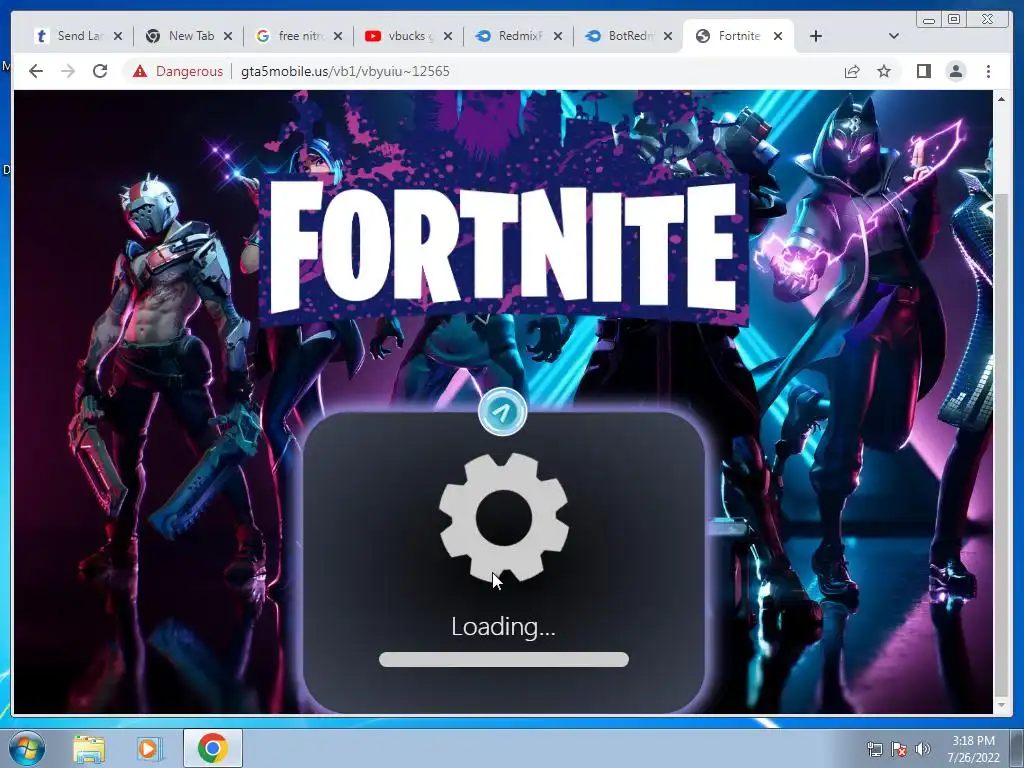Launch the media player taskbar icon

(x=150, y=749)
